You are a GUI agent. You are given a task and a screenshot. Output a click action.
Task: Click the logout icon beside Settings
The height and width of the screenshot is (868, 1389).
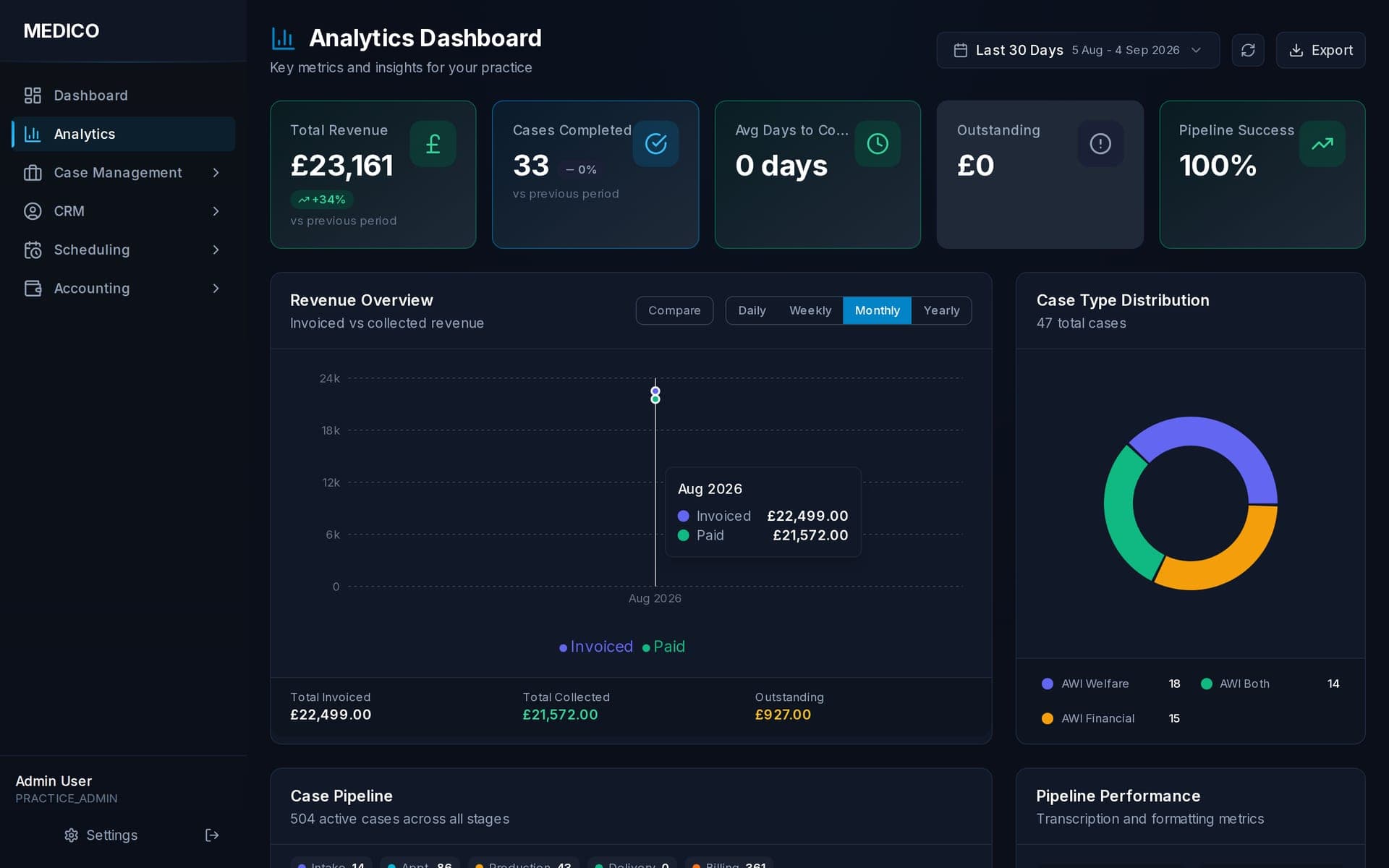tap(212, 835)
